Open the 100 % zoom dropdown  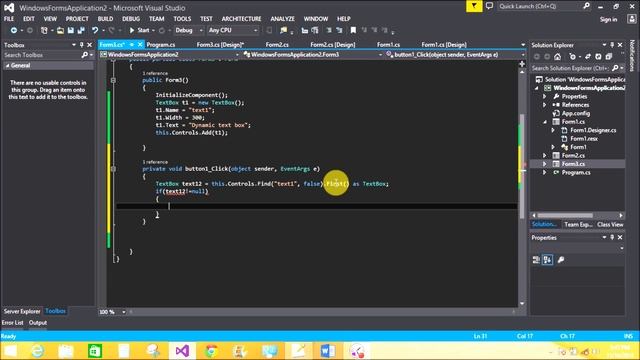123,312
